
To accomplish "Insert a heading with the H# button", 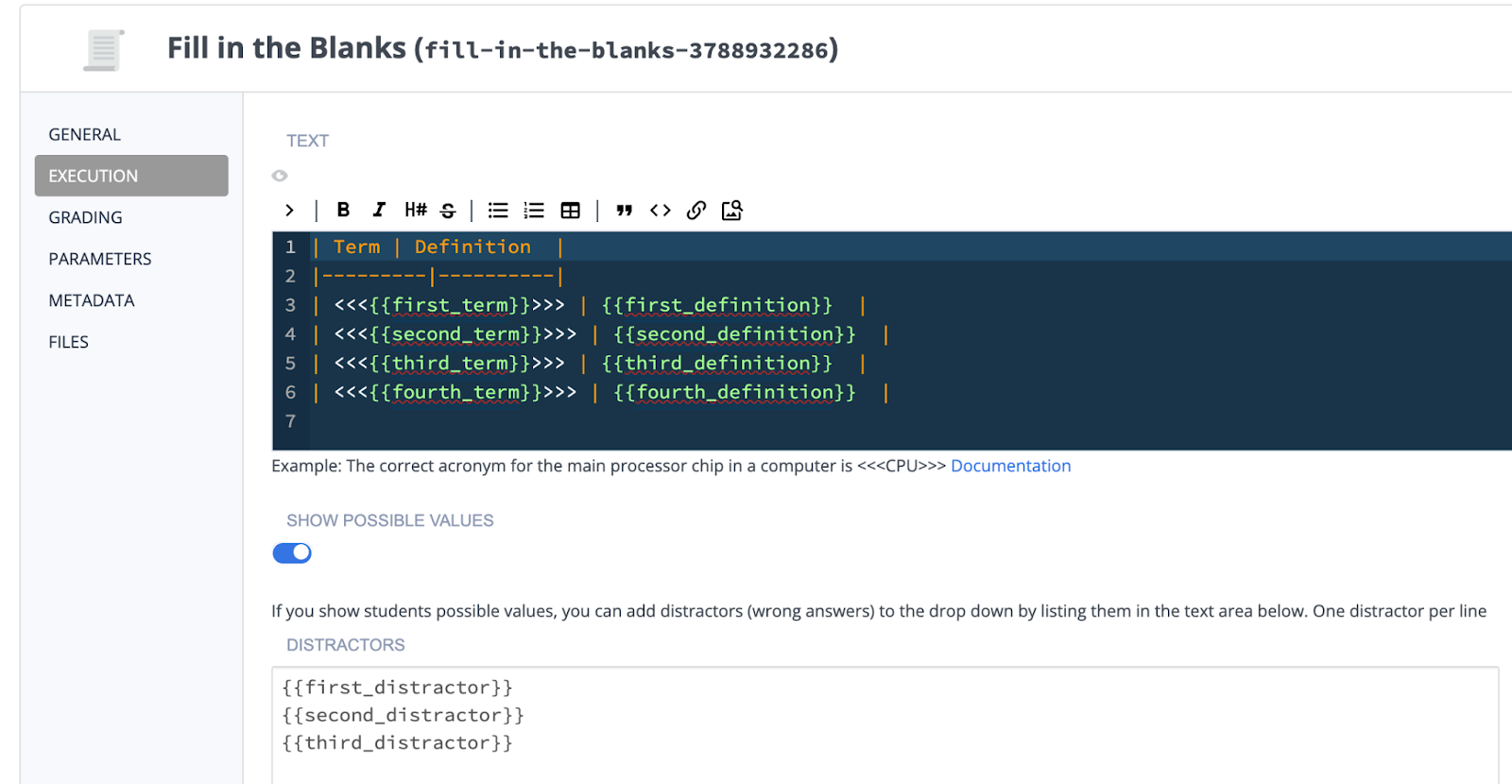I will (x=415, y=210).
